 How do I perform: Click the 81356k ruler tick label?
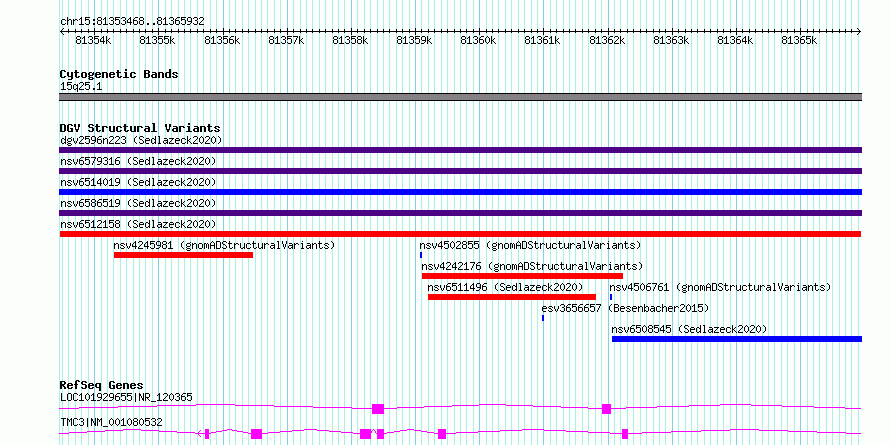click(x=222, y=40)
